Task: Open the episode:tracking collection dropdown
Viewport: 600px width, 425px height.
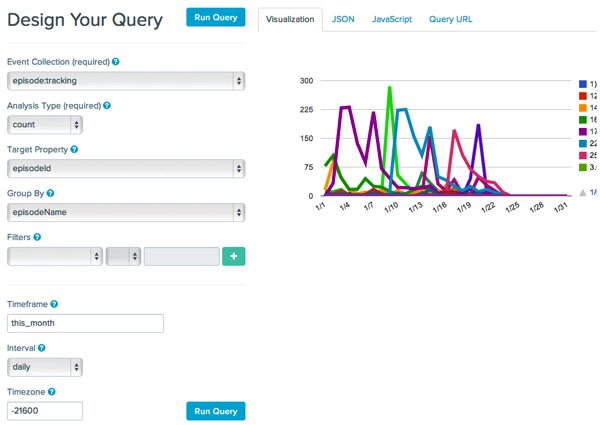Action: (126, 81)
